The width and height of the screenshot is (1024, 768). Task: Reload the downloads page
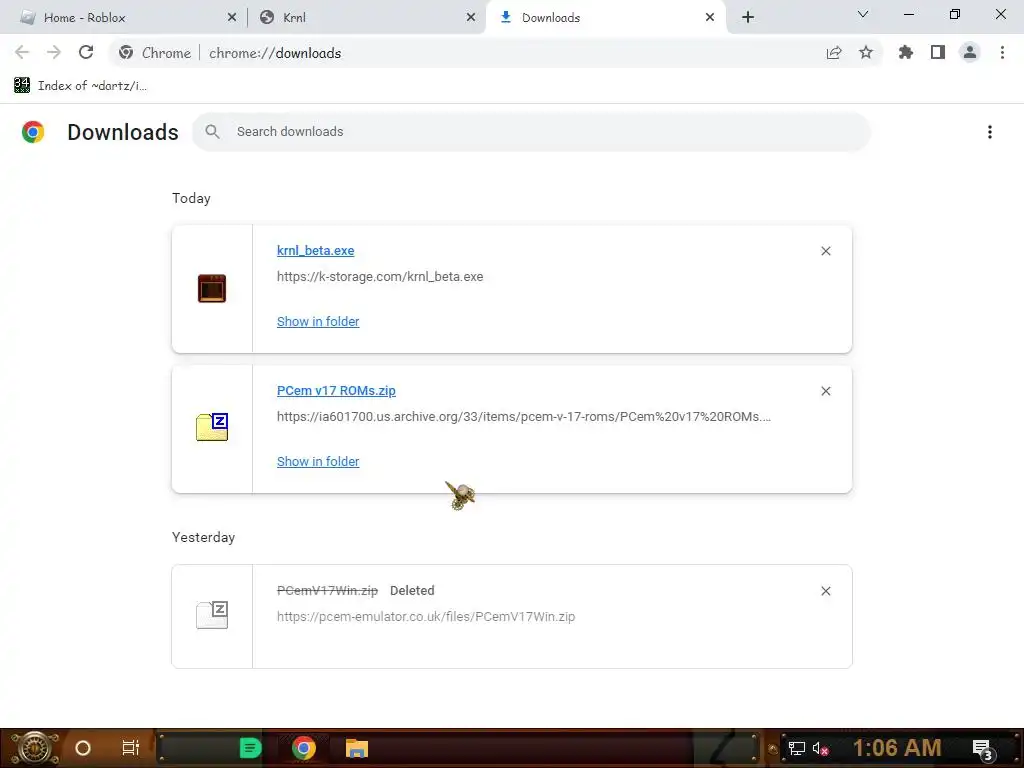[86, 52]
